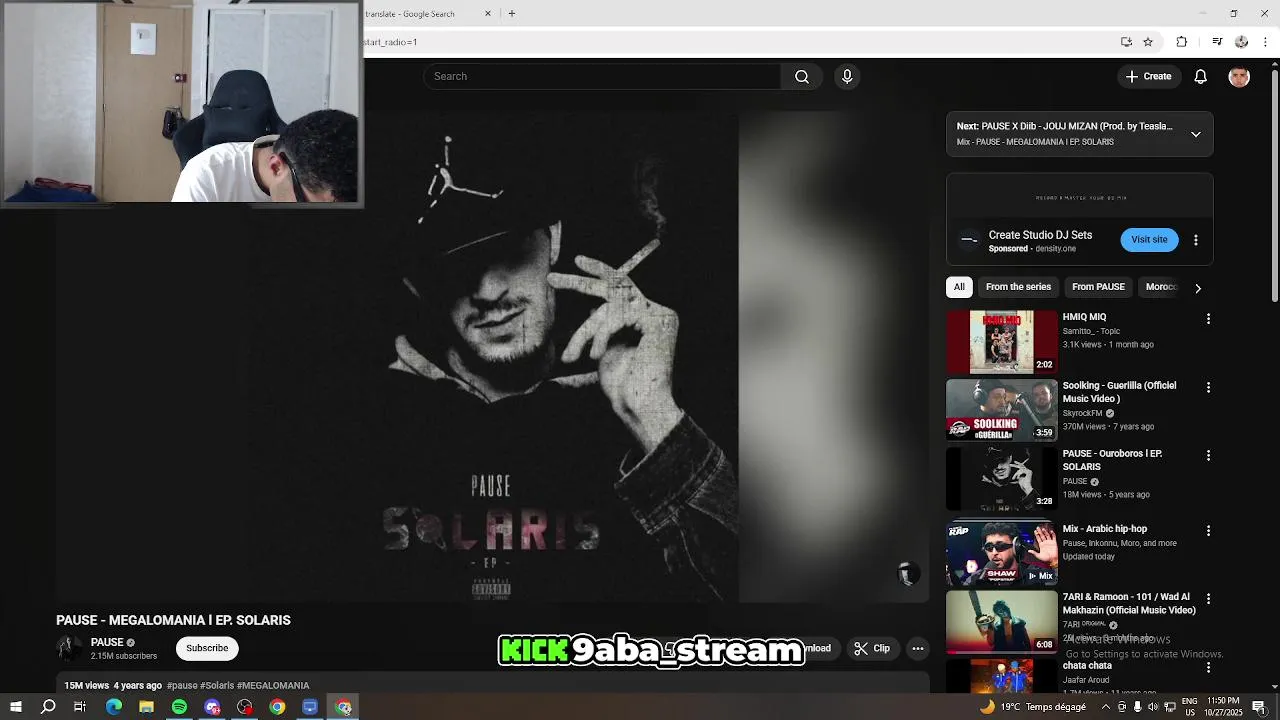This screenshot has width=1280, height=720.
Task: Select the All filter chip
Action: [959, 287]
